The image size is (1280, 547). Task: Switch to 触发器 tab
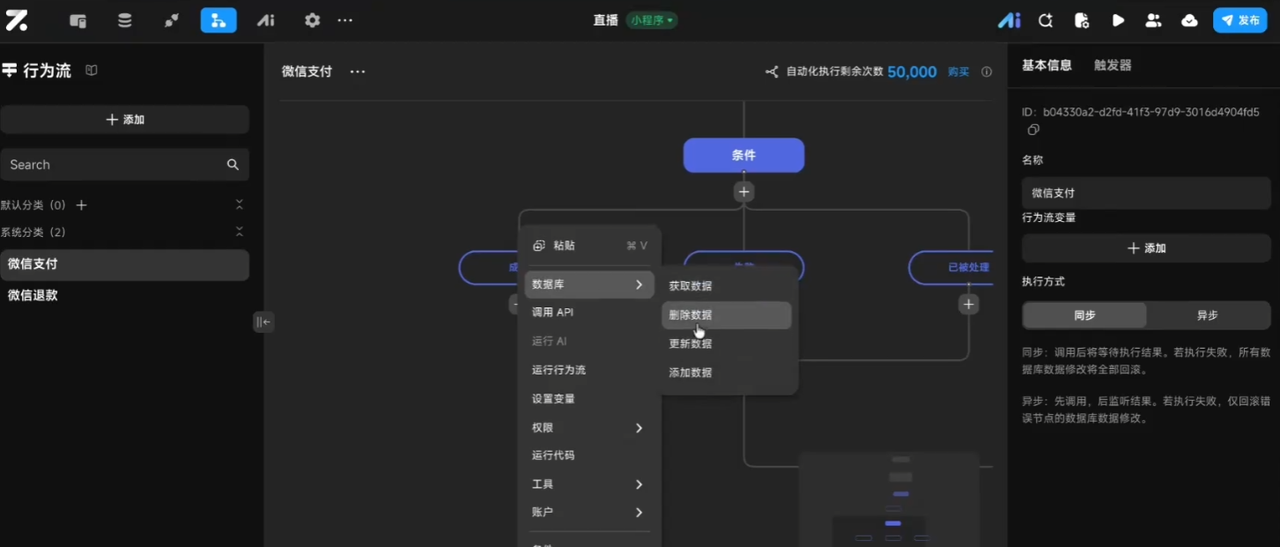click(x=1113, y=65)
